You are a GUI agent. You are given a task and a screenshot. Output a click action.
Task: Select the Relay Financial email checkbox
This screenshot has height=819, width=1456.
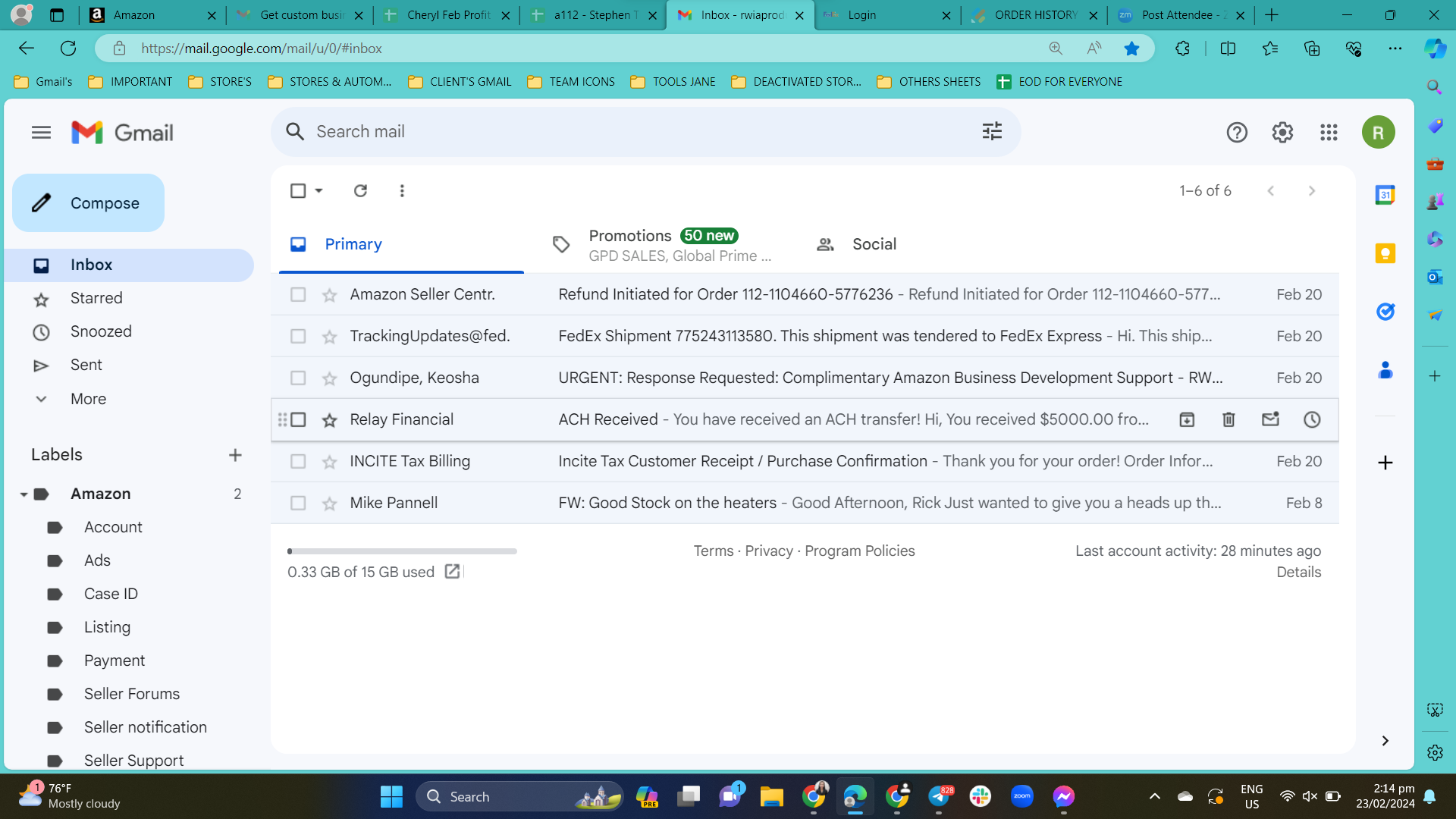tap(298, 419)
